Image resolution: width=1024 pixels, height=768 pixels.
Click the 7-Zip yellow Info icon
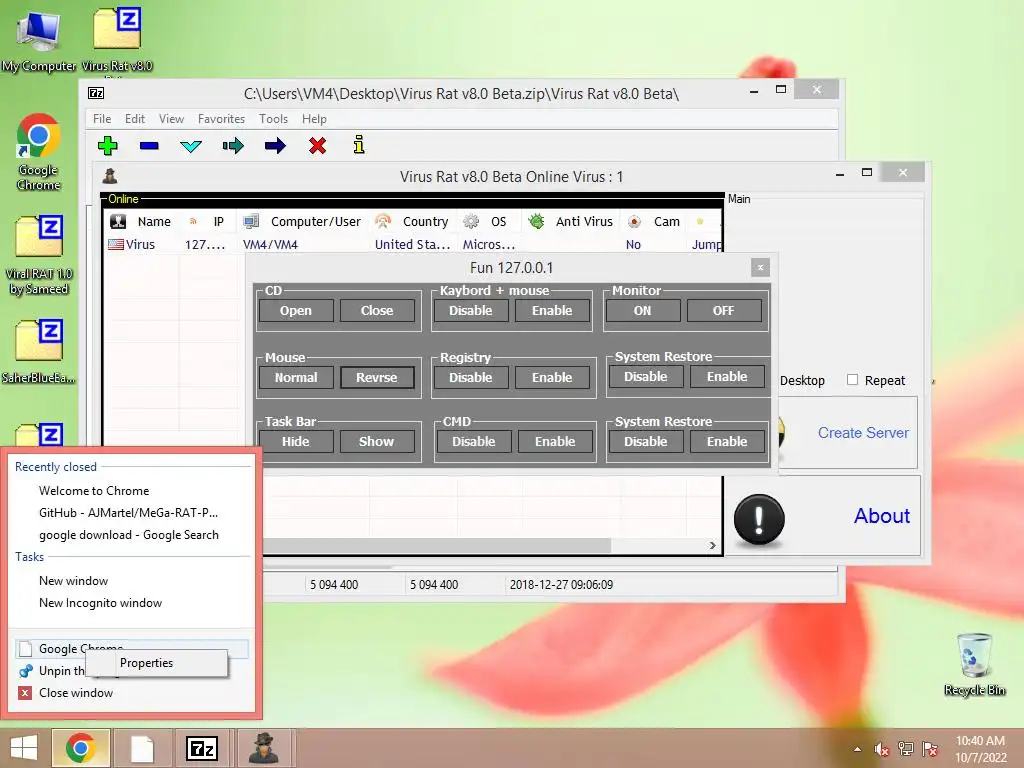(359, 144)
